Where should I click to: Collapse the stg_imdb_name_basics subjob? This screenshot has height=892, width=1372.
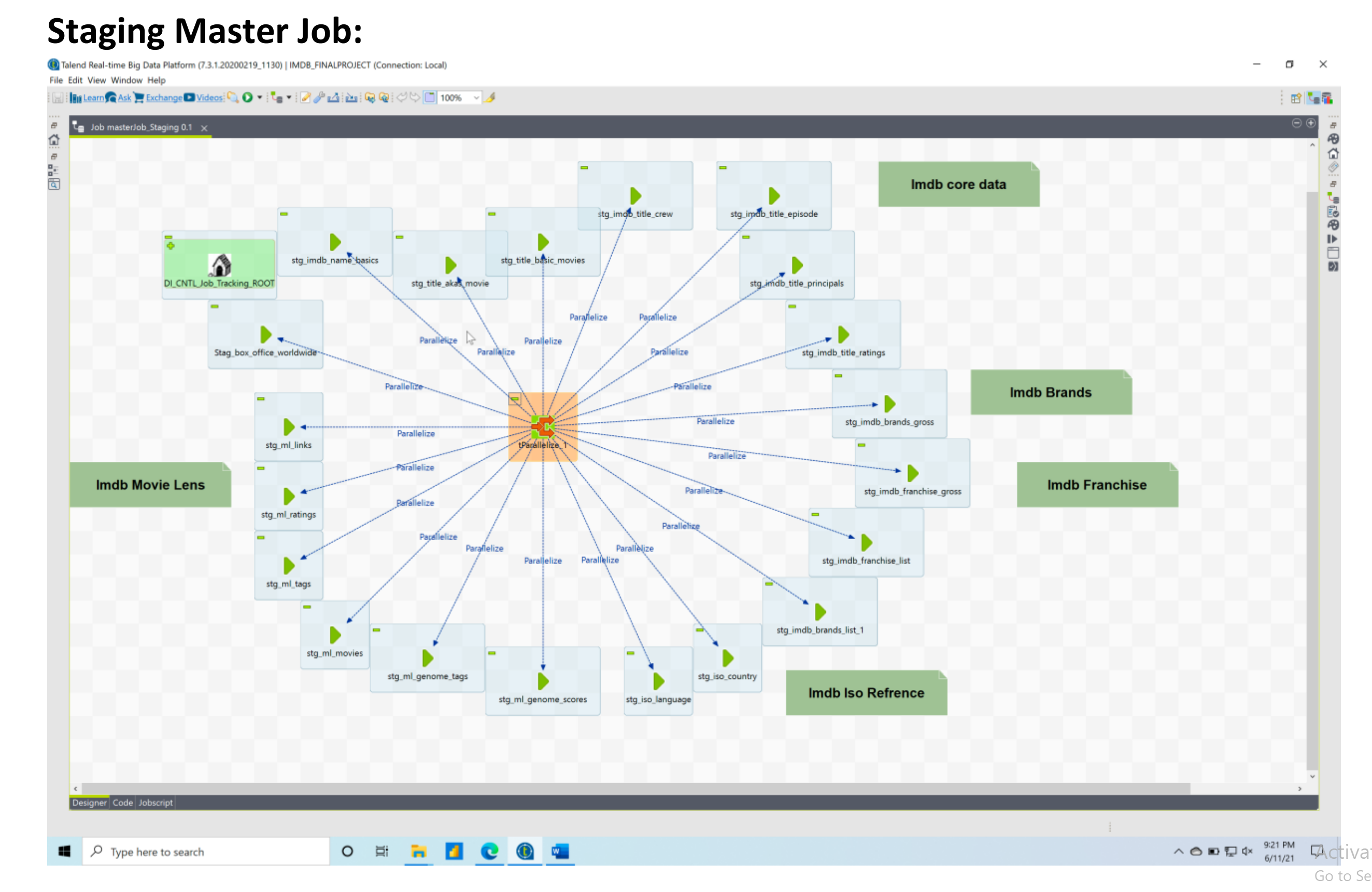point(284,214)
